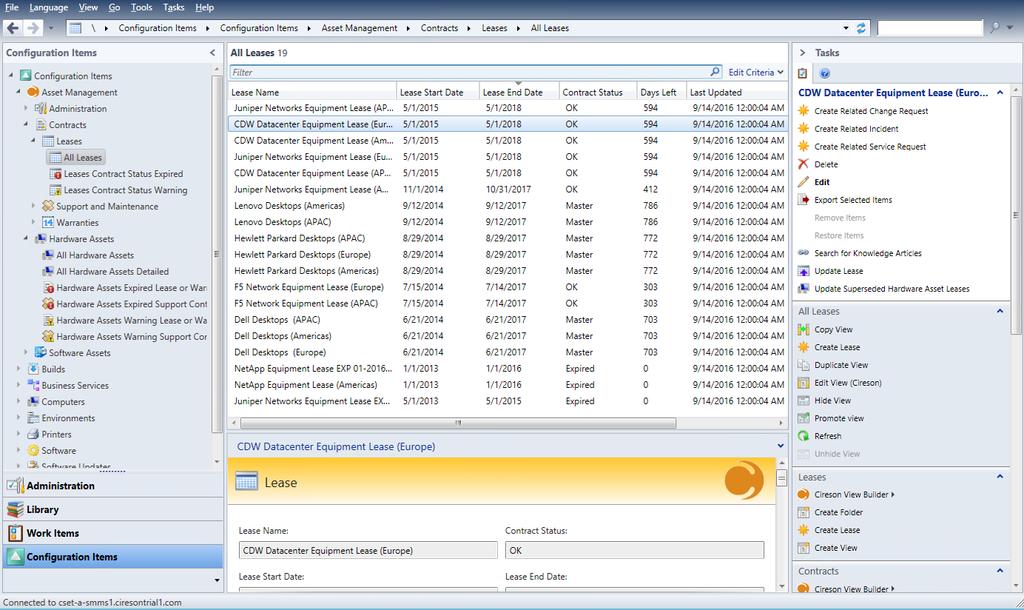Click the Copy View icon
This screenshot has width=1024, height=610.
[803, 329]
